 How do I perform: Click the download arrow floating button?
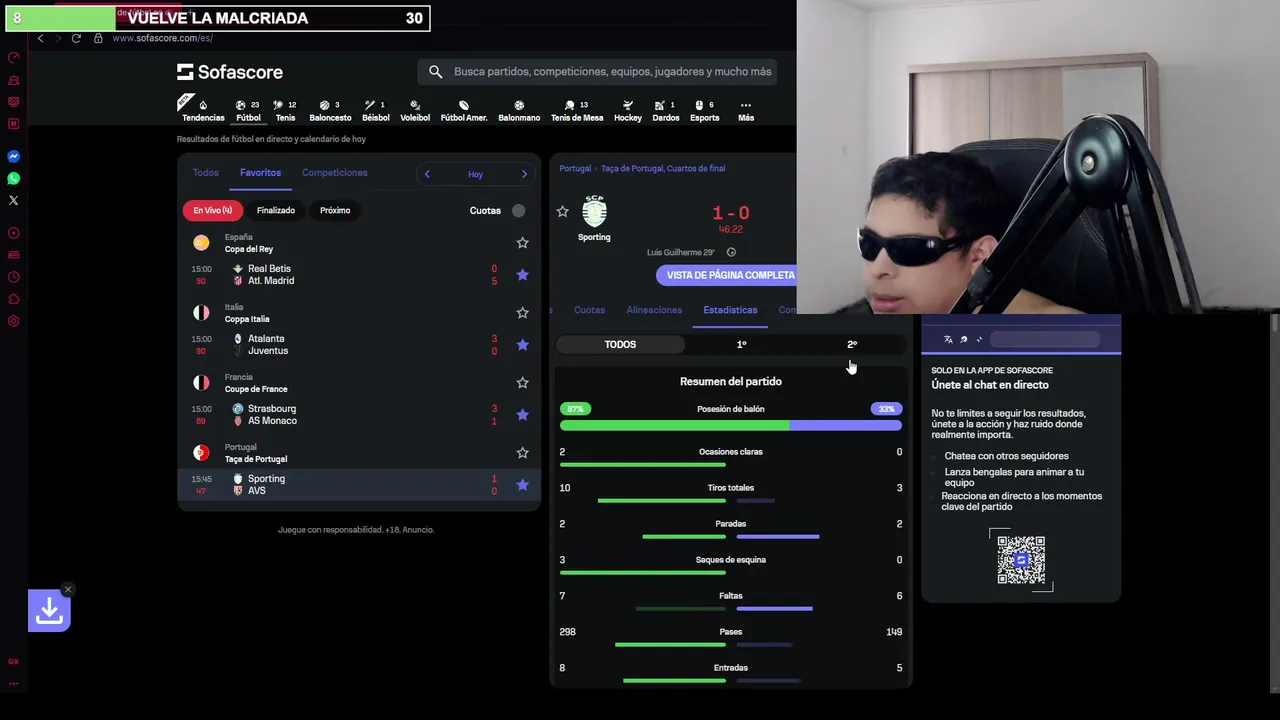[49, 610]
